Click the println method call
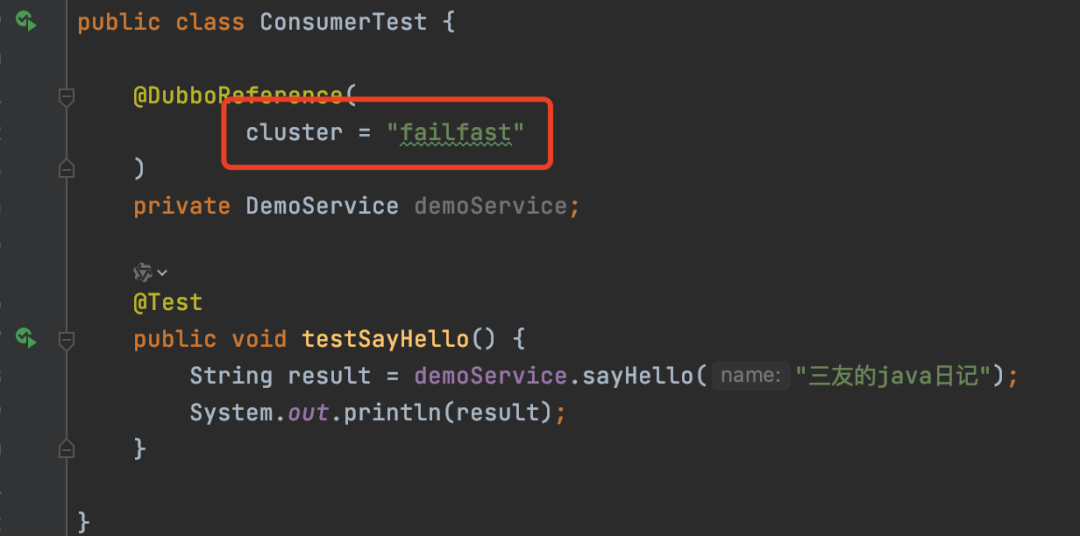 pos(393,413)
